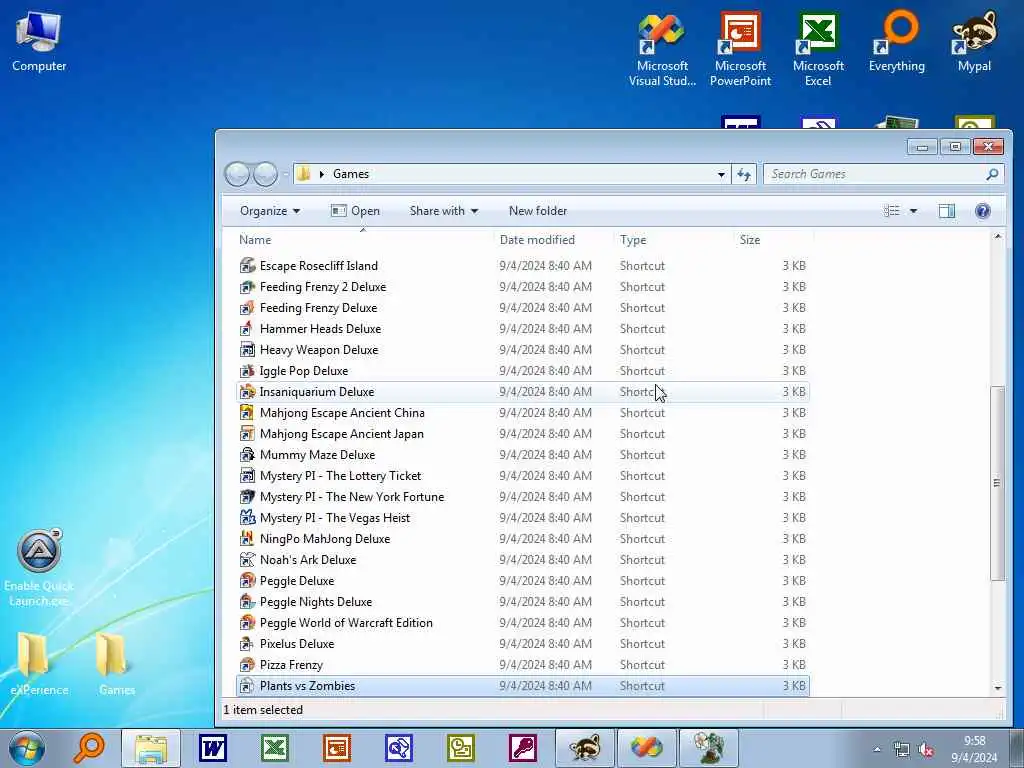Click the muted volume tray icon

click(926, 750)
